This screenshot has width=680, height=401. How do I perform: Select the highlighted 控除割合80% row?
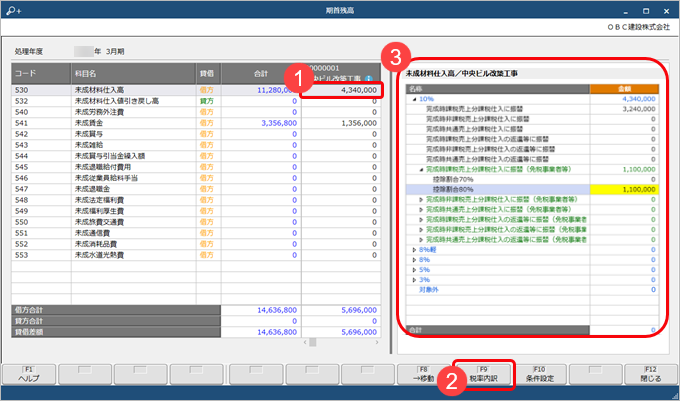[x=532, y=189]
